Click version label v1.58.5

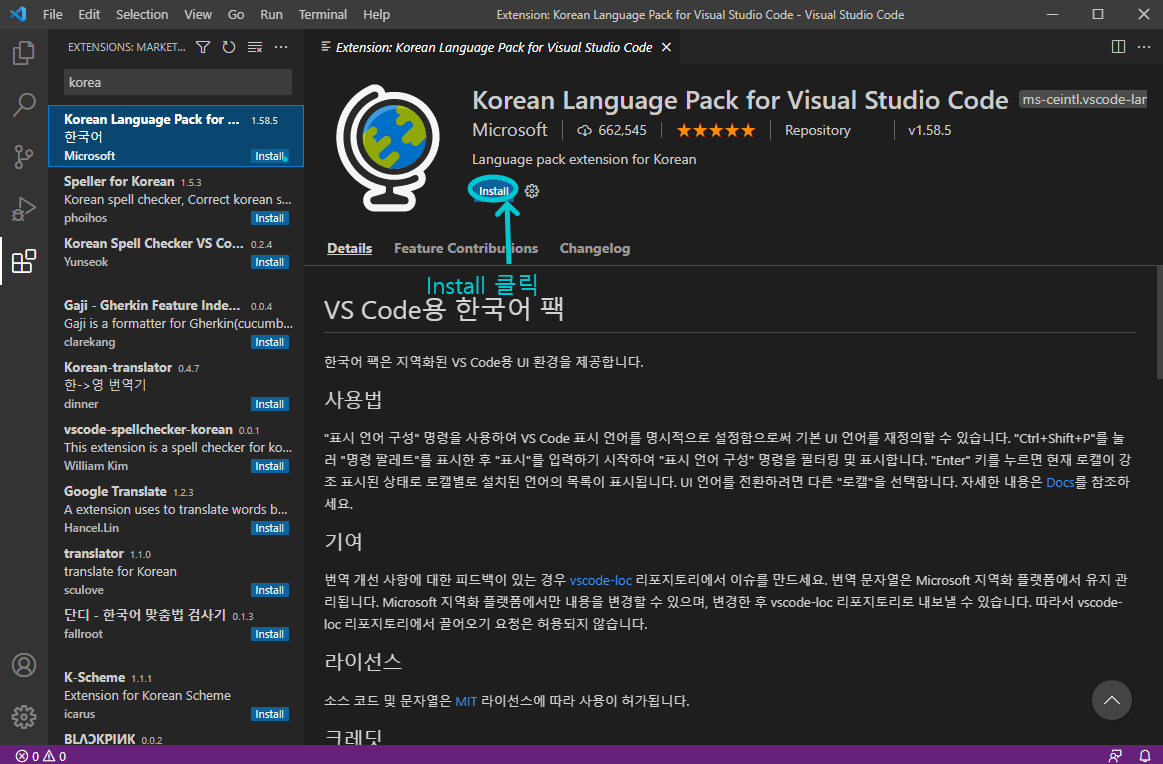[929, 131]
